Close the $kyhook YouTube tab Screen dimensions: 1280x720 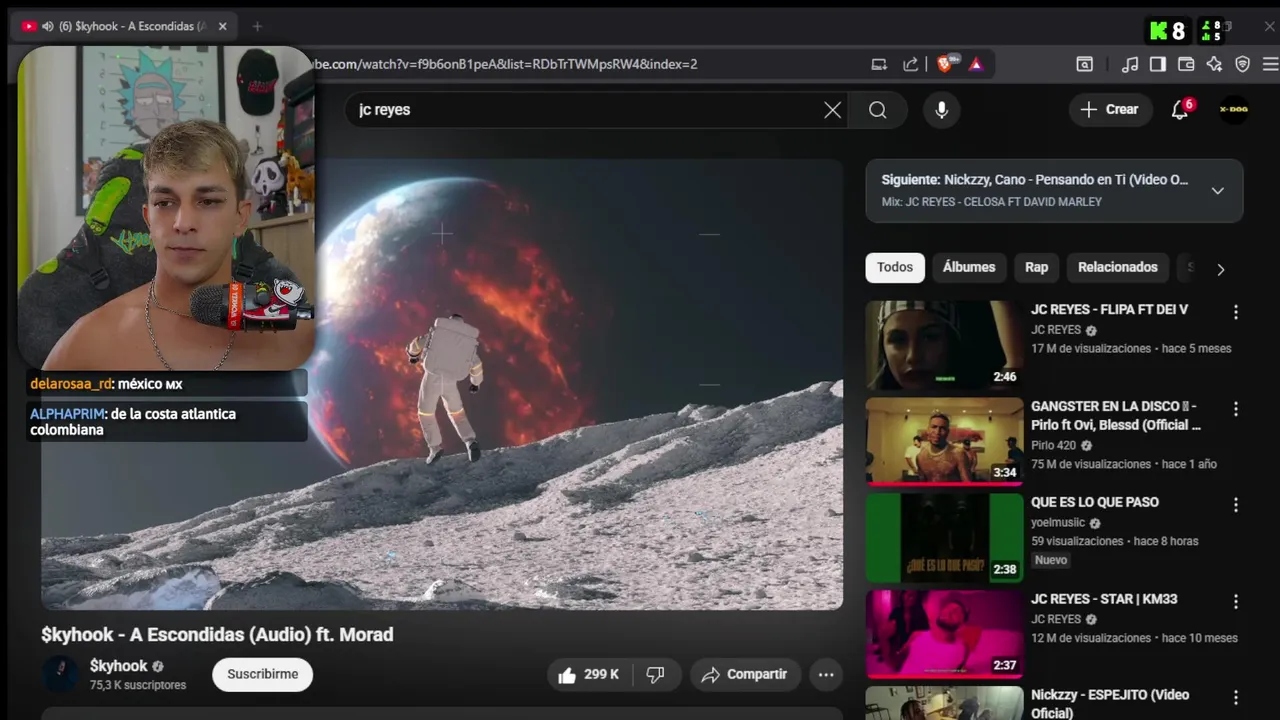point(222,26)
